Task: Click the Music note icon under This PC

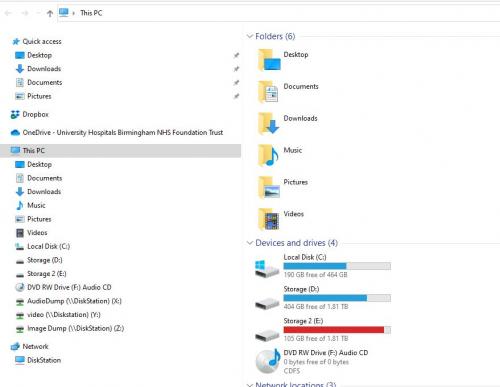Action: [20, 205]
